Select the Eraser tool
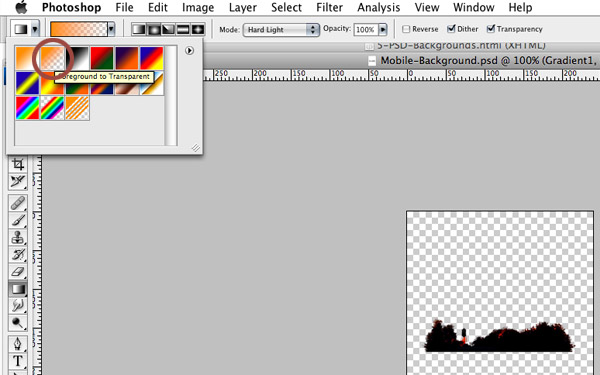 [x=18, y=272]
